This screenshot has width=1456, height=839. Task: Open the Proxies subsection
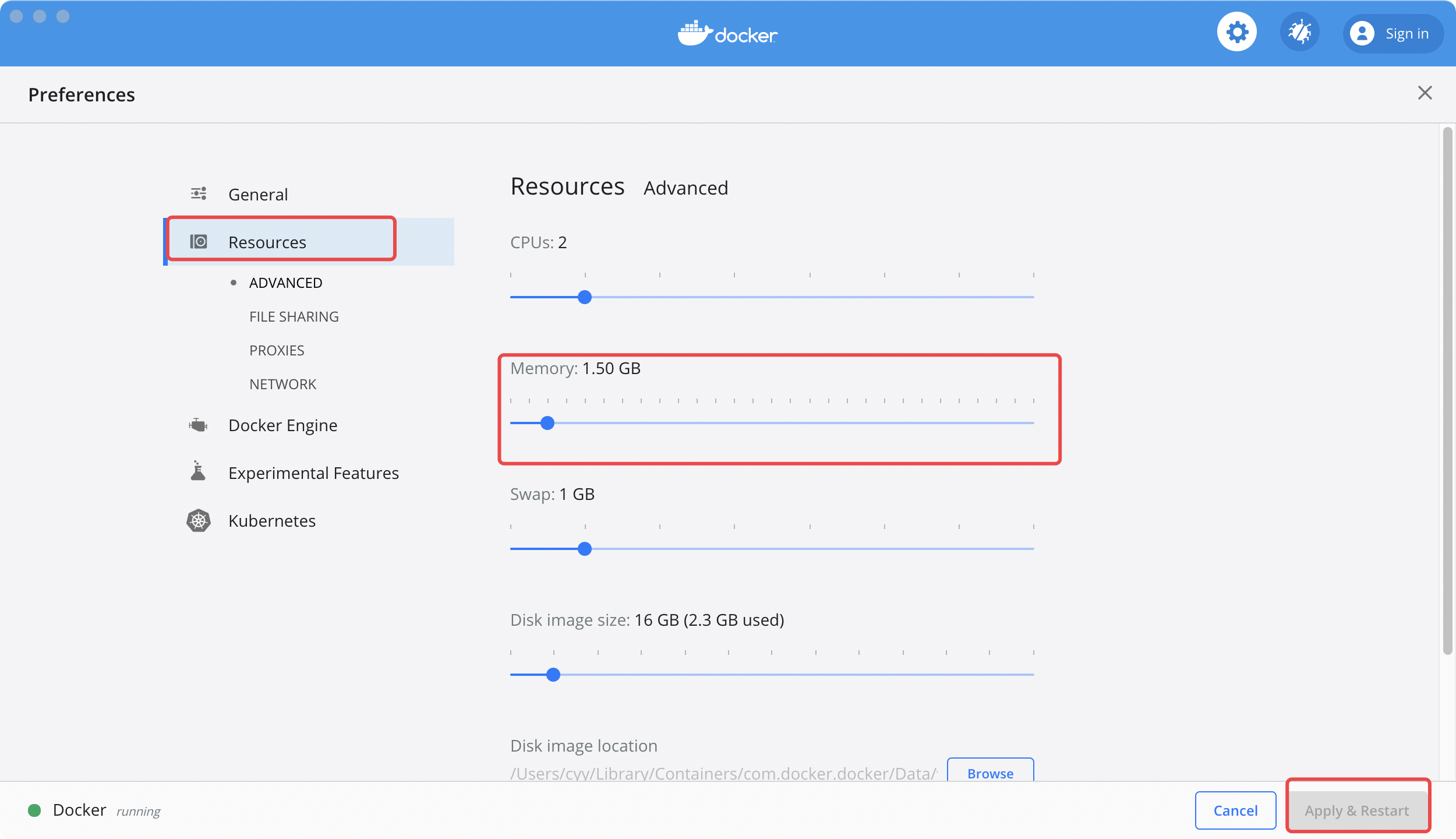click(277, 350)
